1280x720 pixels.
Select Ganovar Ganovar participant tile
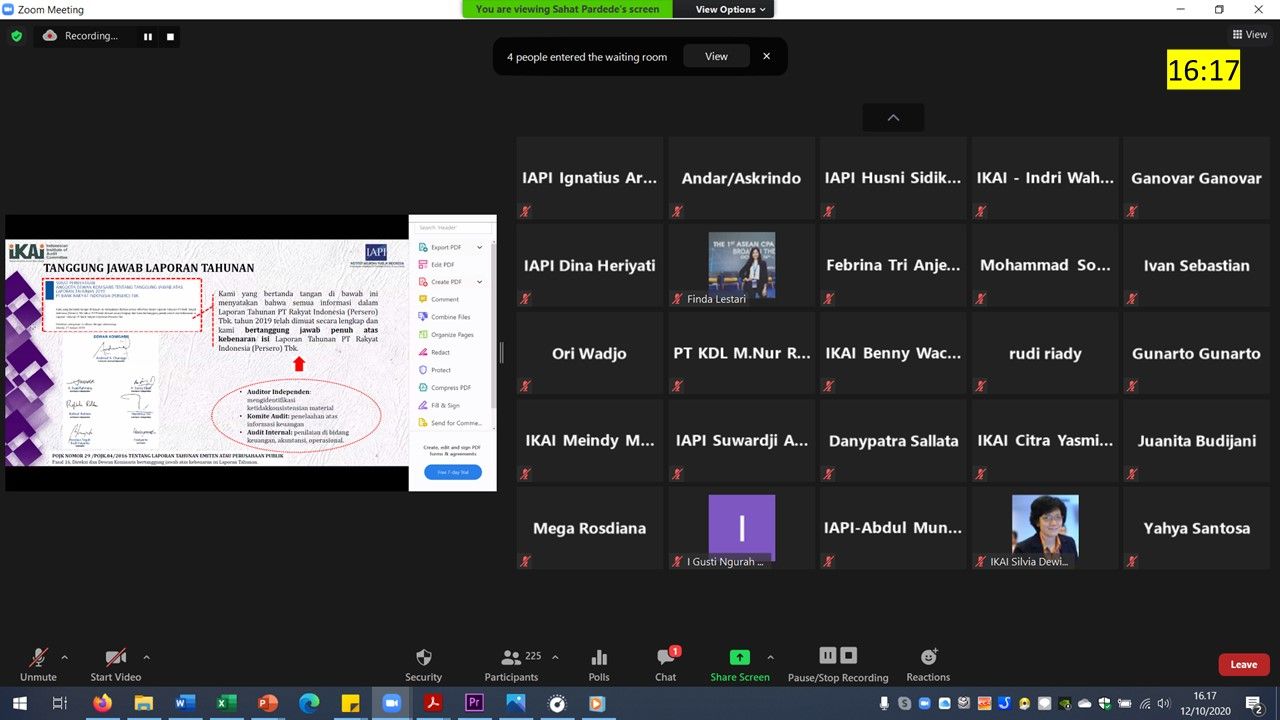(1196, 178)
